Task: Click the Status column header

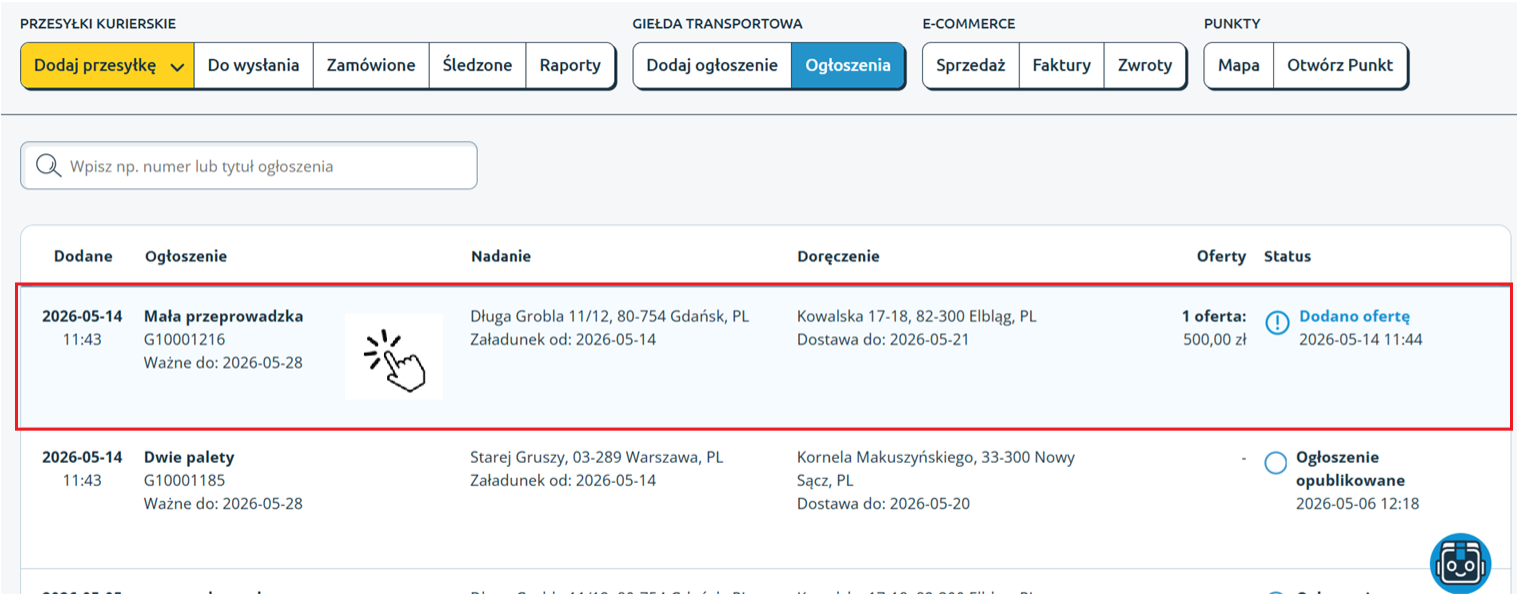Action: pos(1287,256)
